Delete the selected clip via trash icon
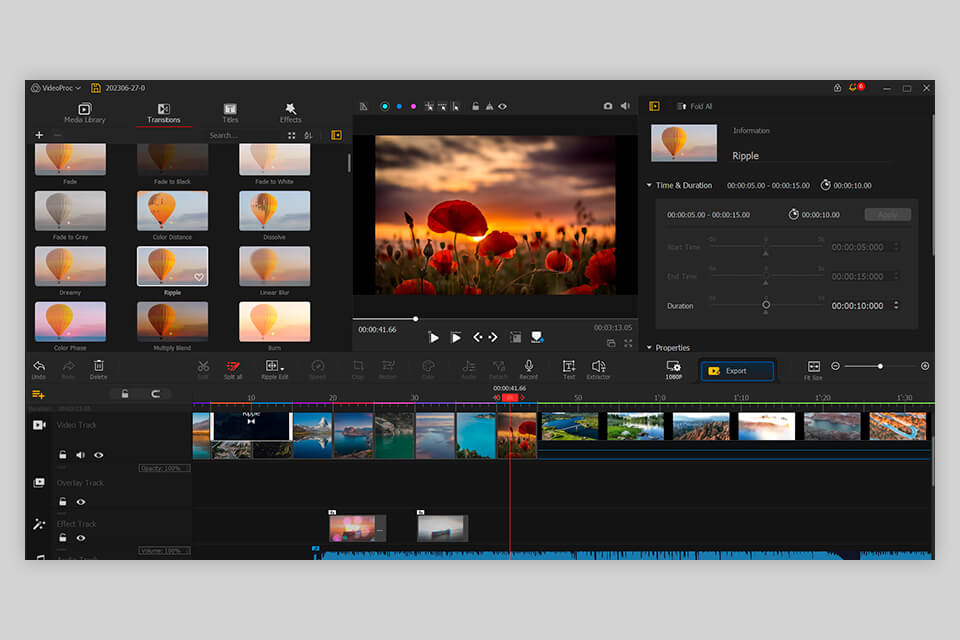The width and height of the screenshot is (960, 640). click(99, 366)
